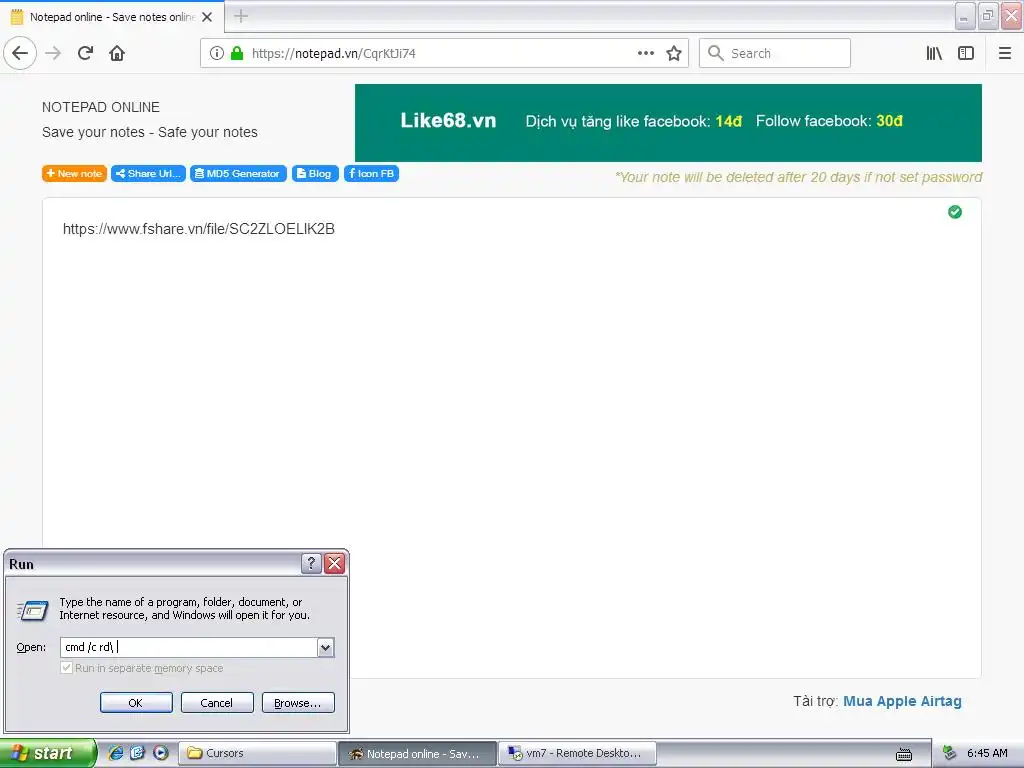Open page actions three-dots menu
The height and width of the screenshot is (768, 1024).
(646, 53)
